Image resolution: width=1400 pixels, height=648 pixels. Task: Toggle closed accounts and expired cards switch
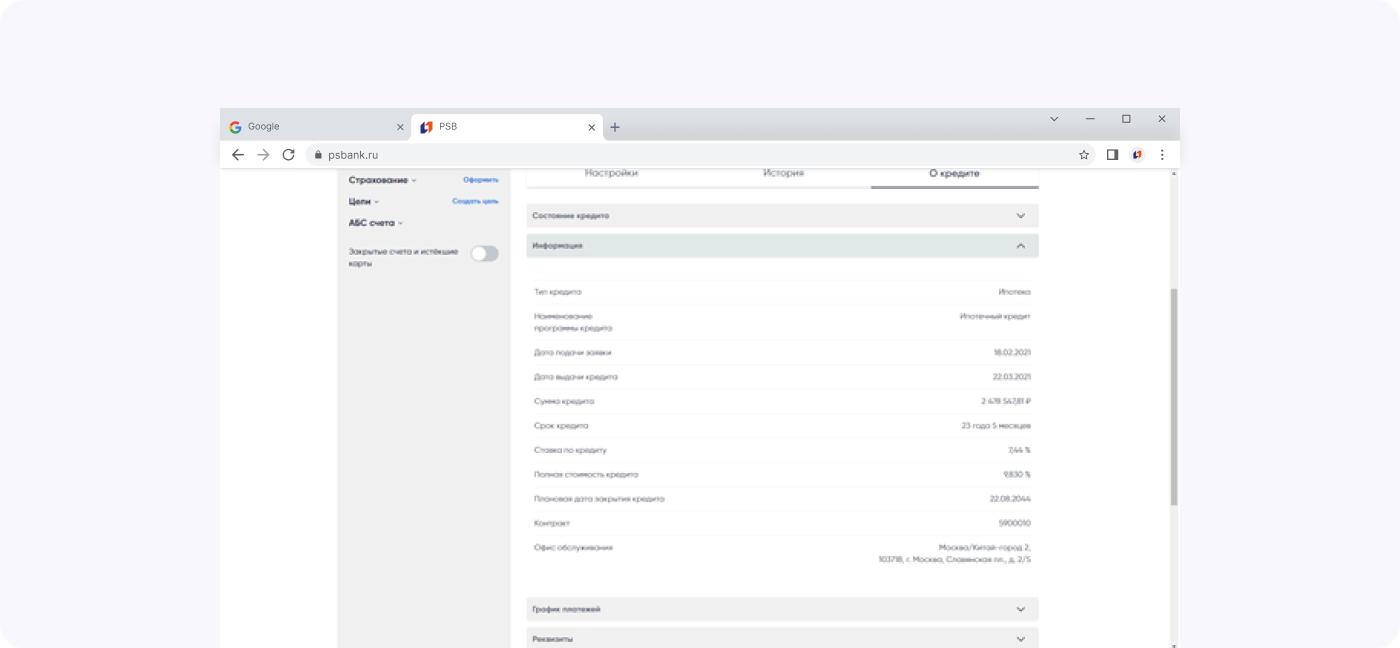tap(484, 254)
